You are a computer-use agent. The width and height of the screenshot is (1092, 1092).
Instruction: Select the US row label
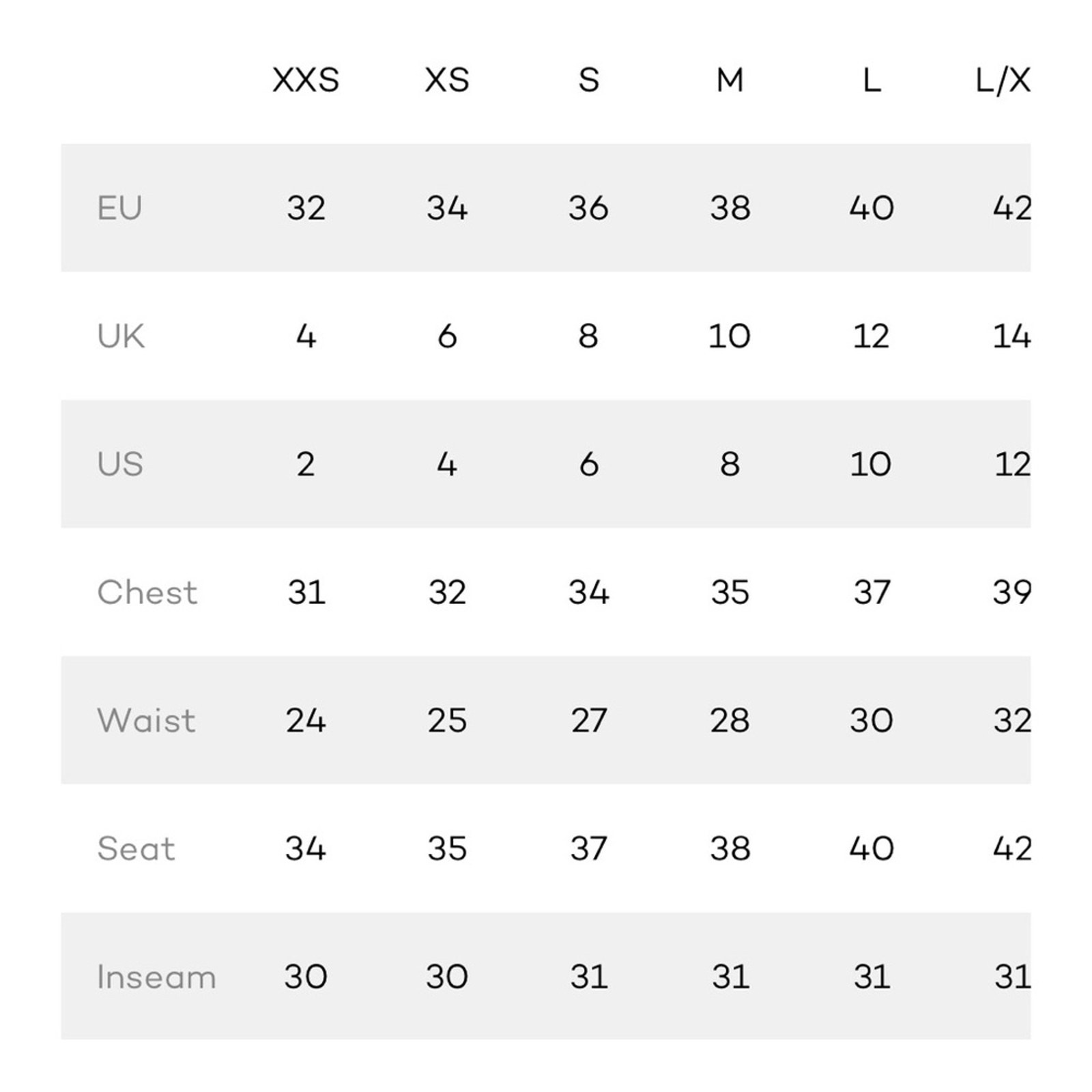coord(120,464)
